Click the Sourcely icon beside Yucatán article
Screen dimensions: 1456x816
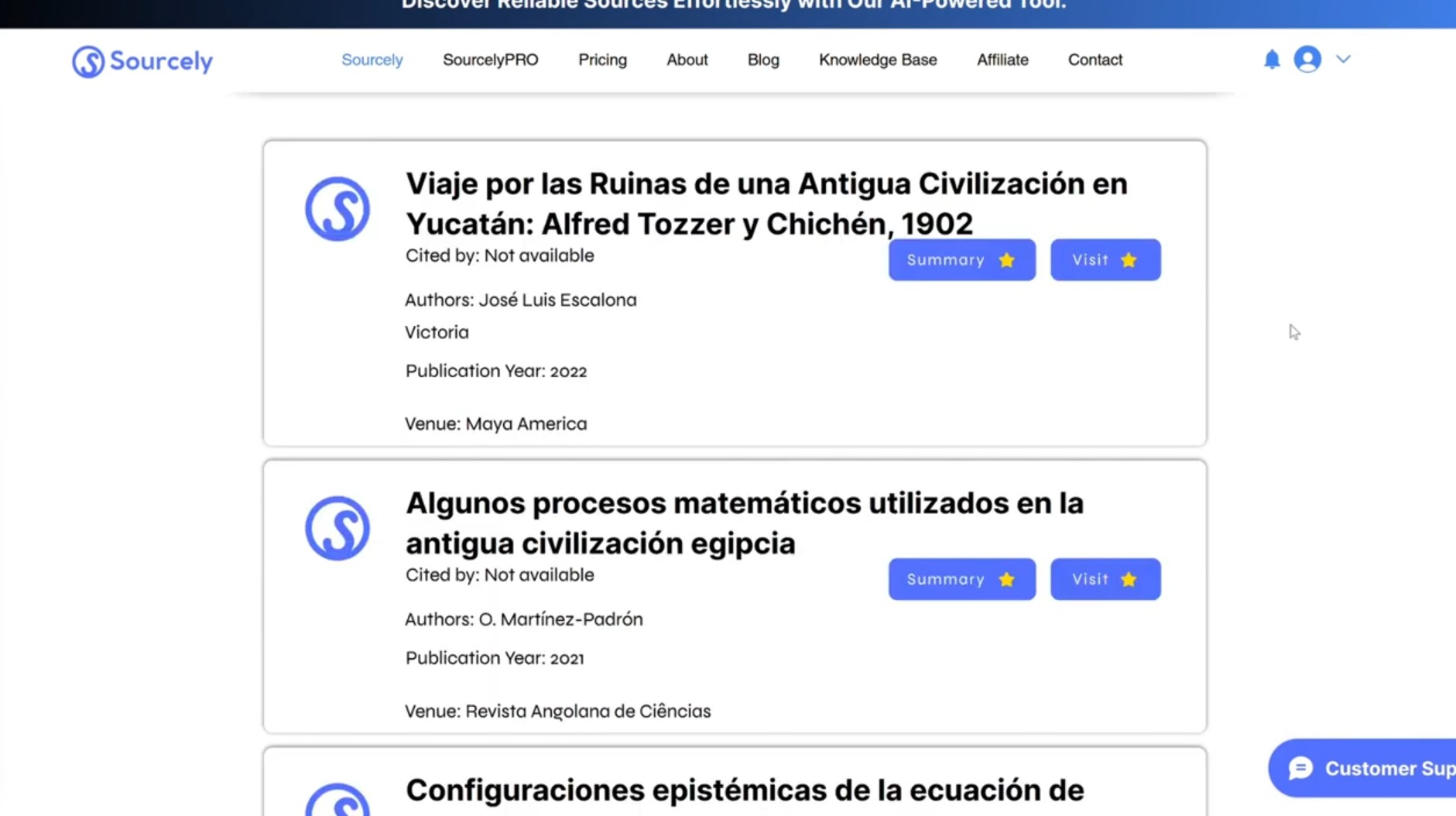coord(337,209)
